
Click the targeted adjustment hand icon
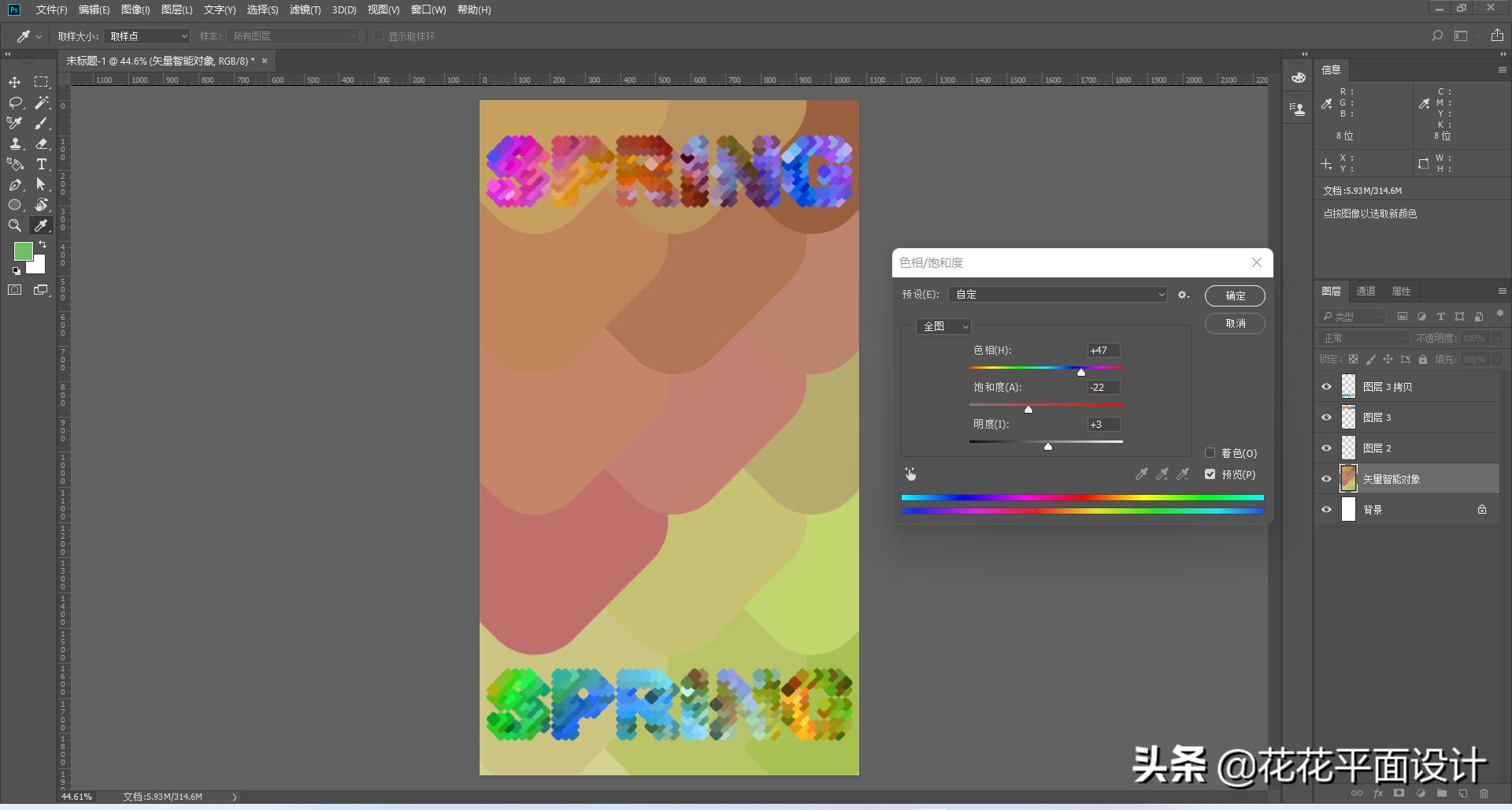[x=910, y=474]
